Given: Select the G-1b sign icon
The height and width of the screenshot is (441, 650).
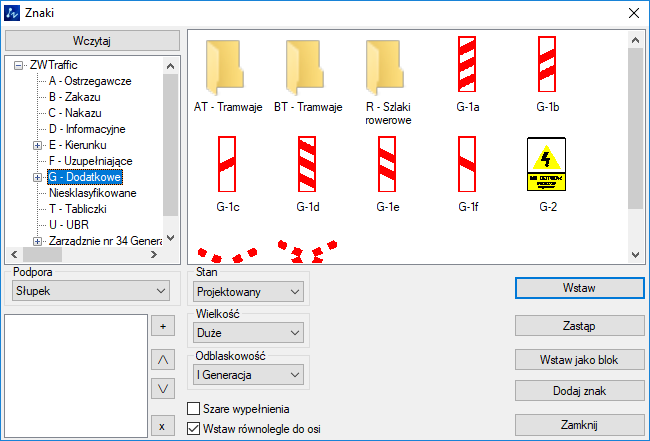Looking at the screenshot, I should [x=547, y=65].
